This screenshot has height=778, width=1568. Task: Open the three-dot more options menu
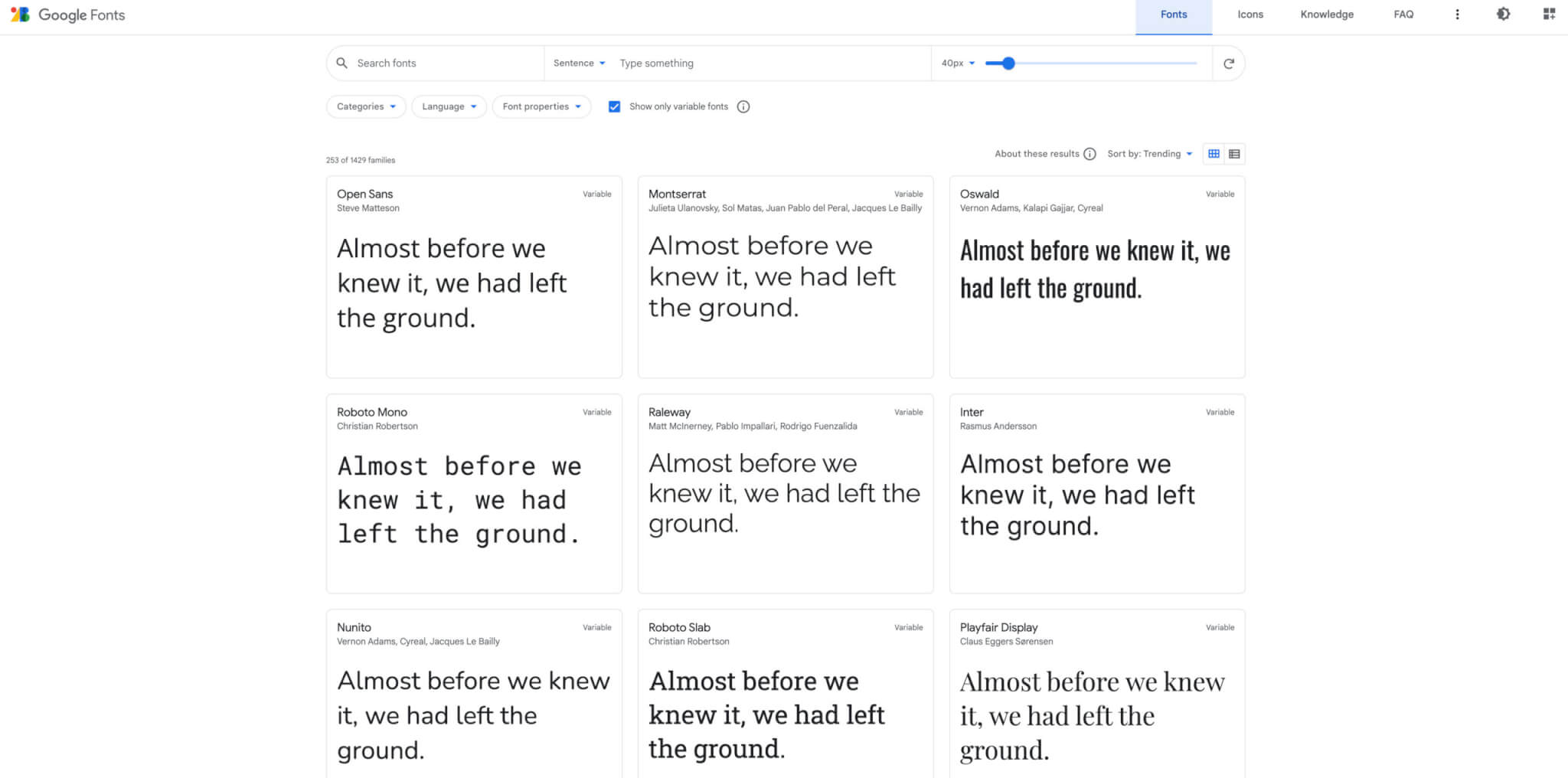1457,15
